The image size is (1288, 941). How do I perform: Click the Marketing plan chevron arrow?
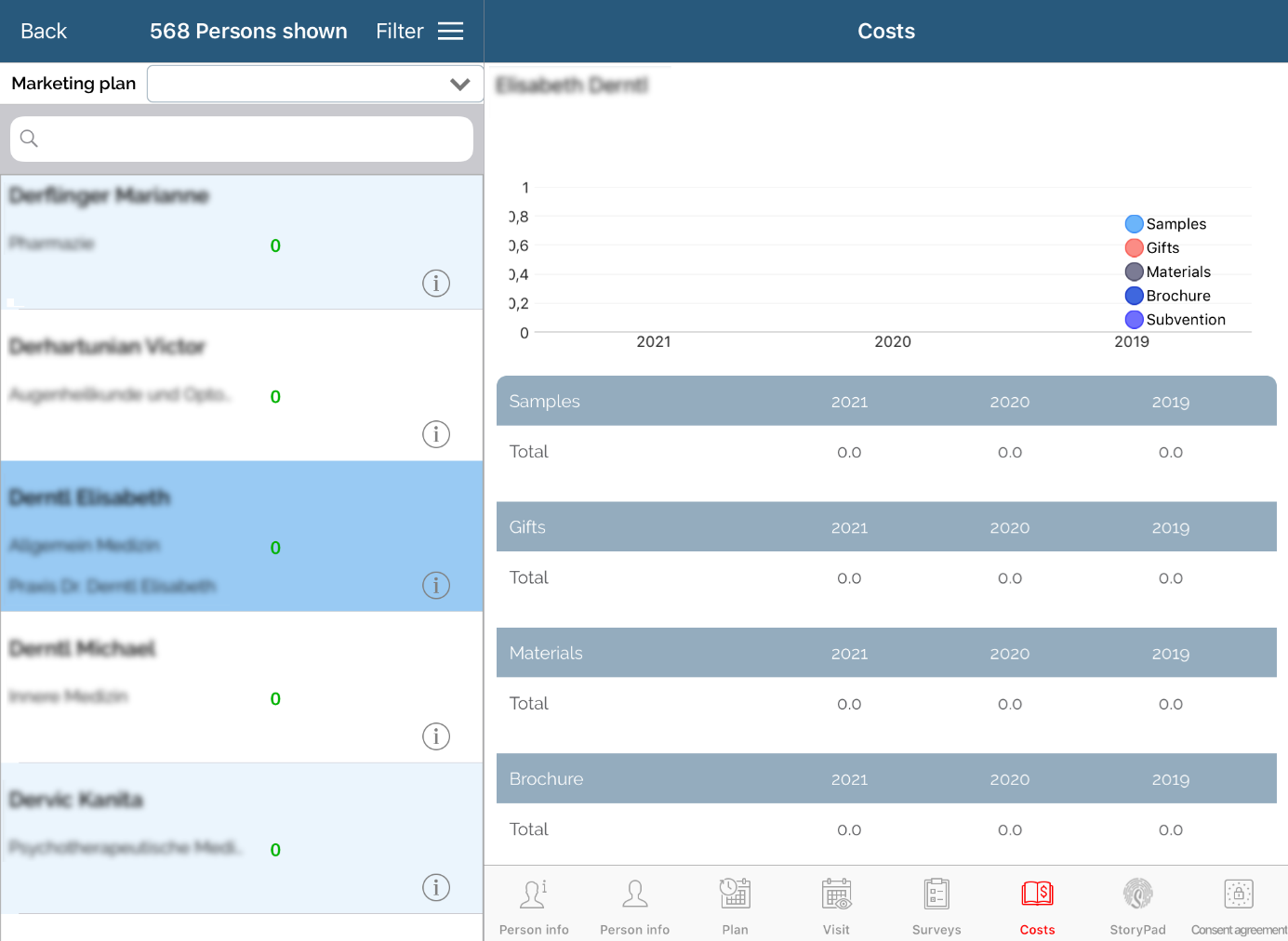pyautogui.click(x=459, y=85)
